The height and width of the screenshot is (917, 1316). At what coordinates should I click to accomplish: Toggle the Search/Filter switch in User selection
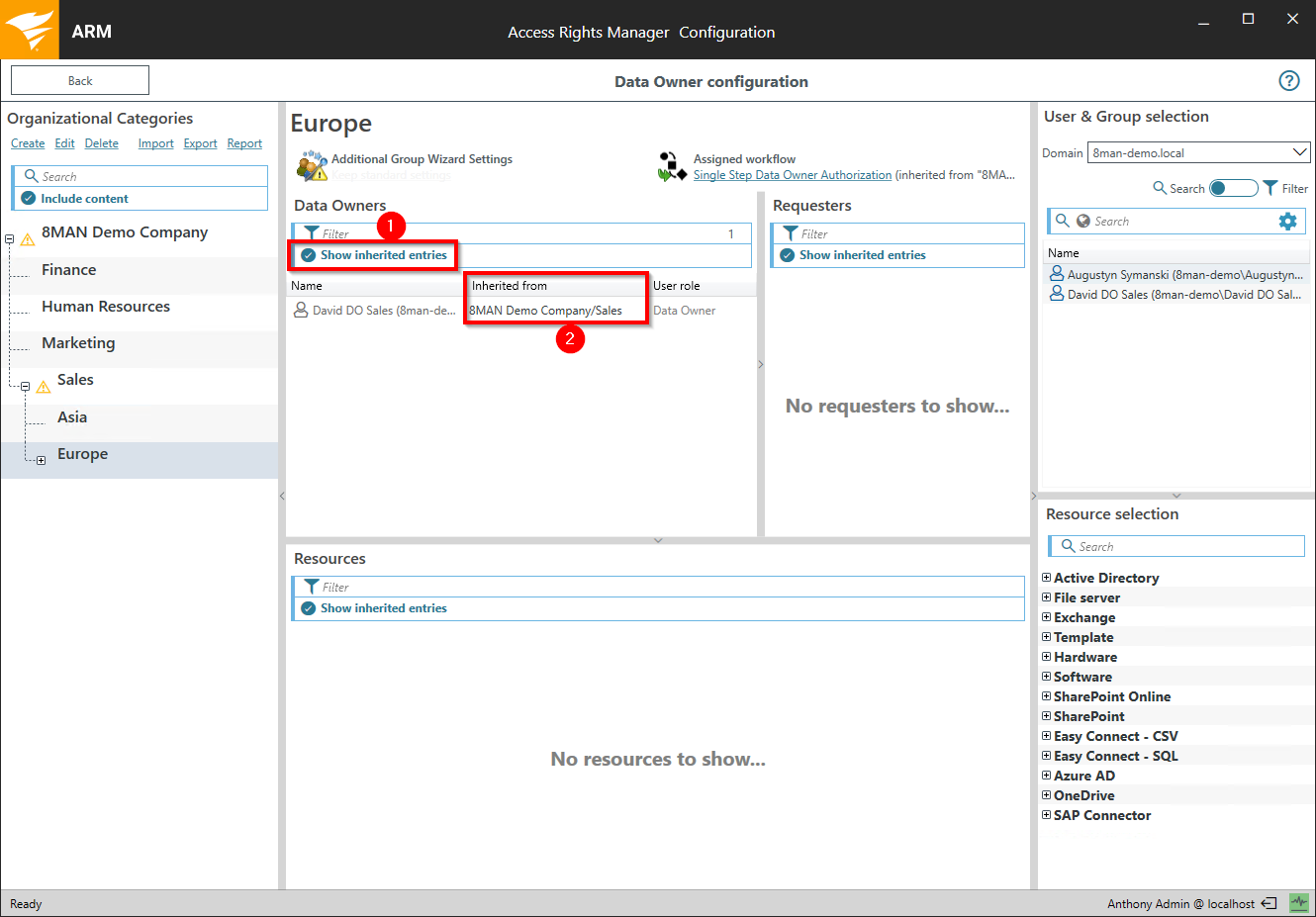(1233, 188)
